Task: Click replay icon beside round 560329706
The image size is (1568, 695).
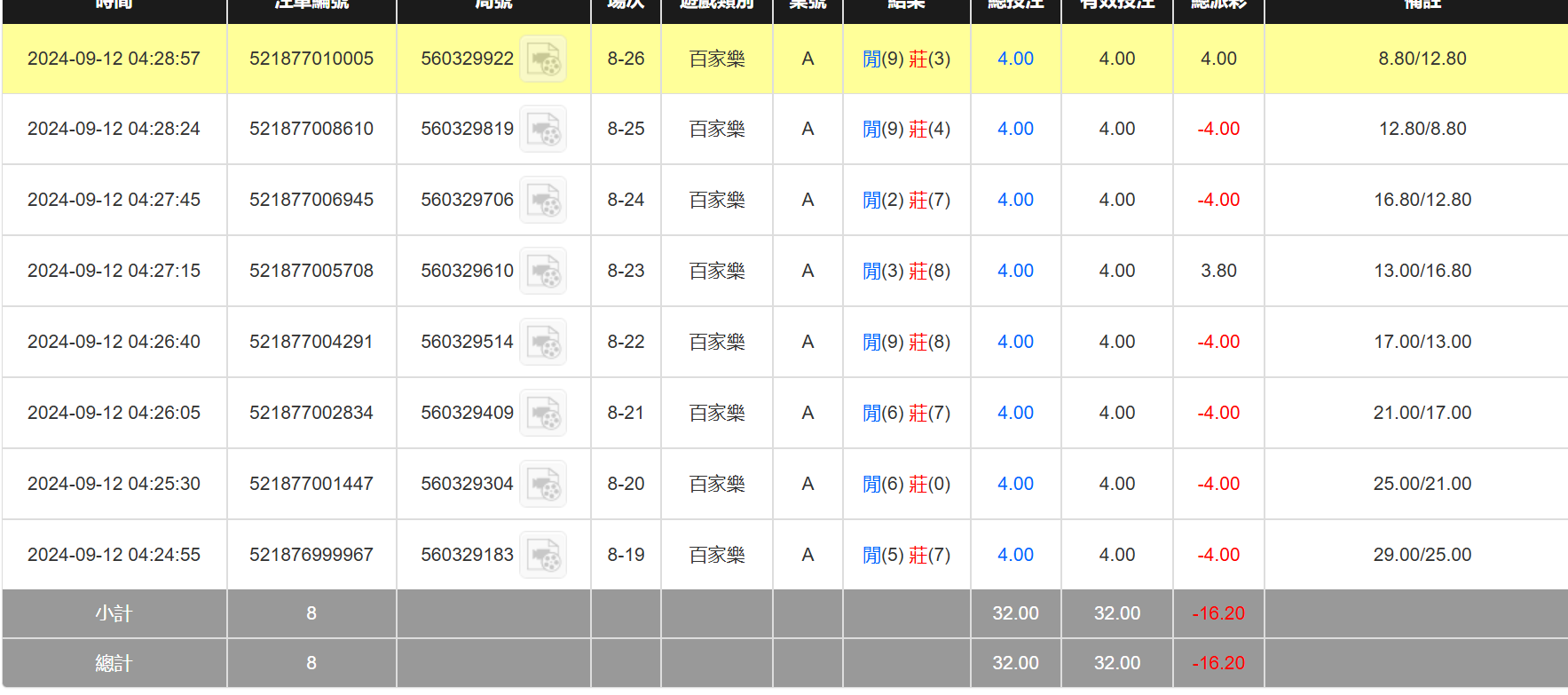Action: coord(542,201)
